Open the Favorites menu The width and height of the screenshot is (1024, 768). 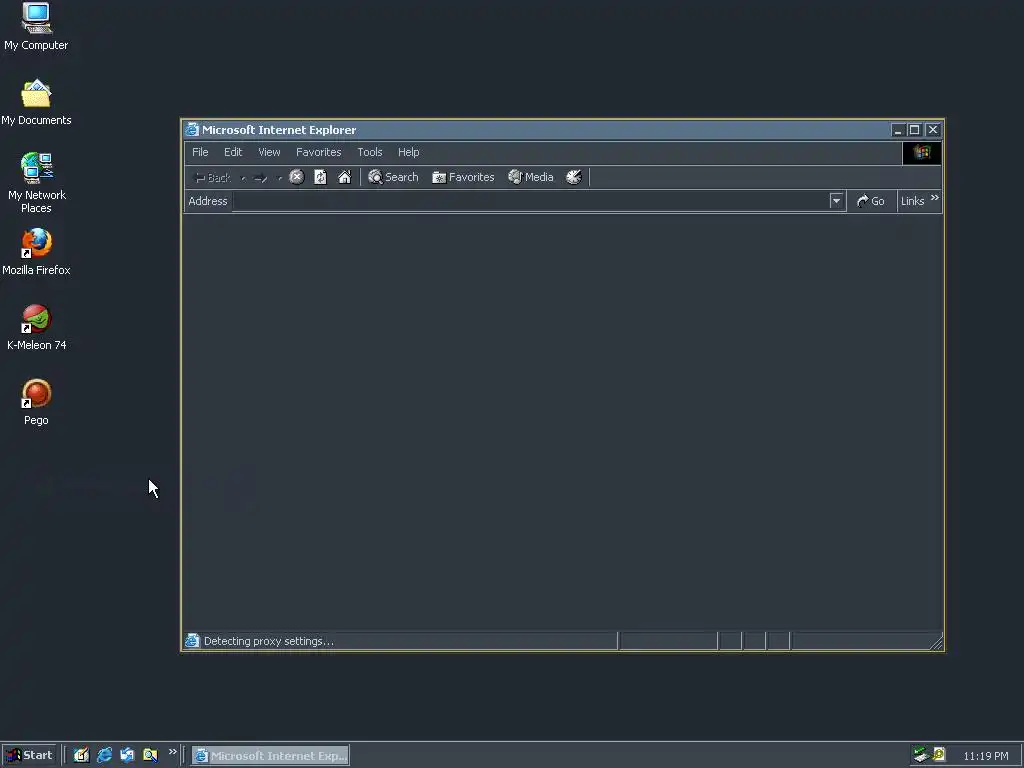coord(319,152)
